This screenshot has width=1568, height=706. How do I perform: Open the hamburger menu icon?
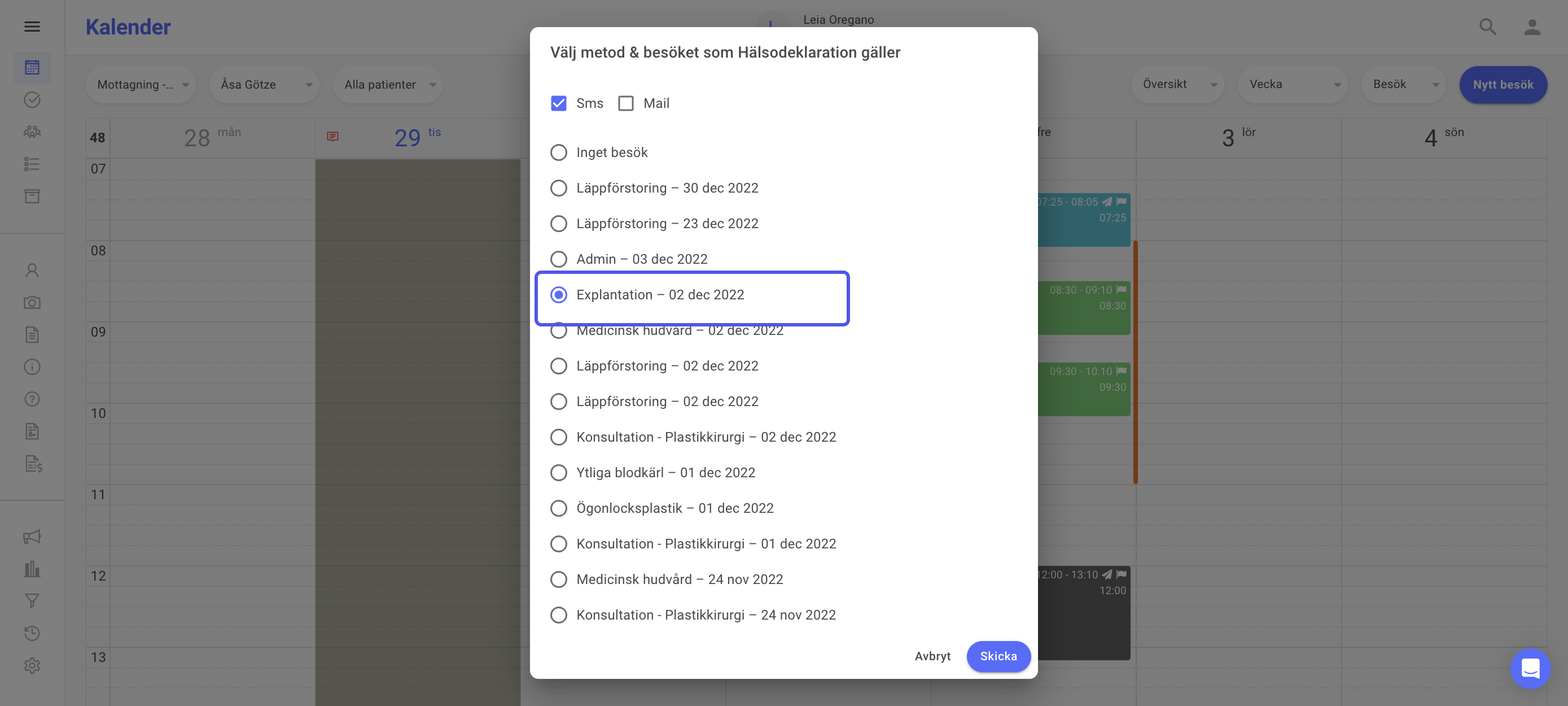[x=32, y=26]
